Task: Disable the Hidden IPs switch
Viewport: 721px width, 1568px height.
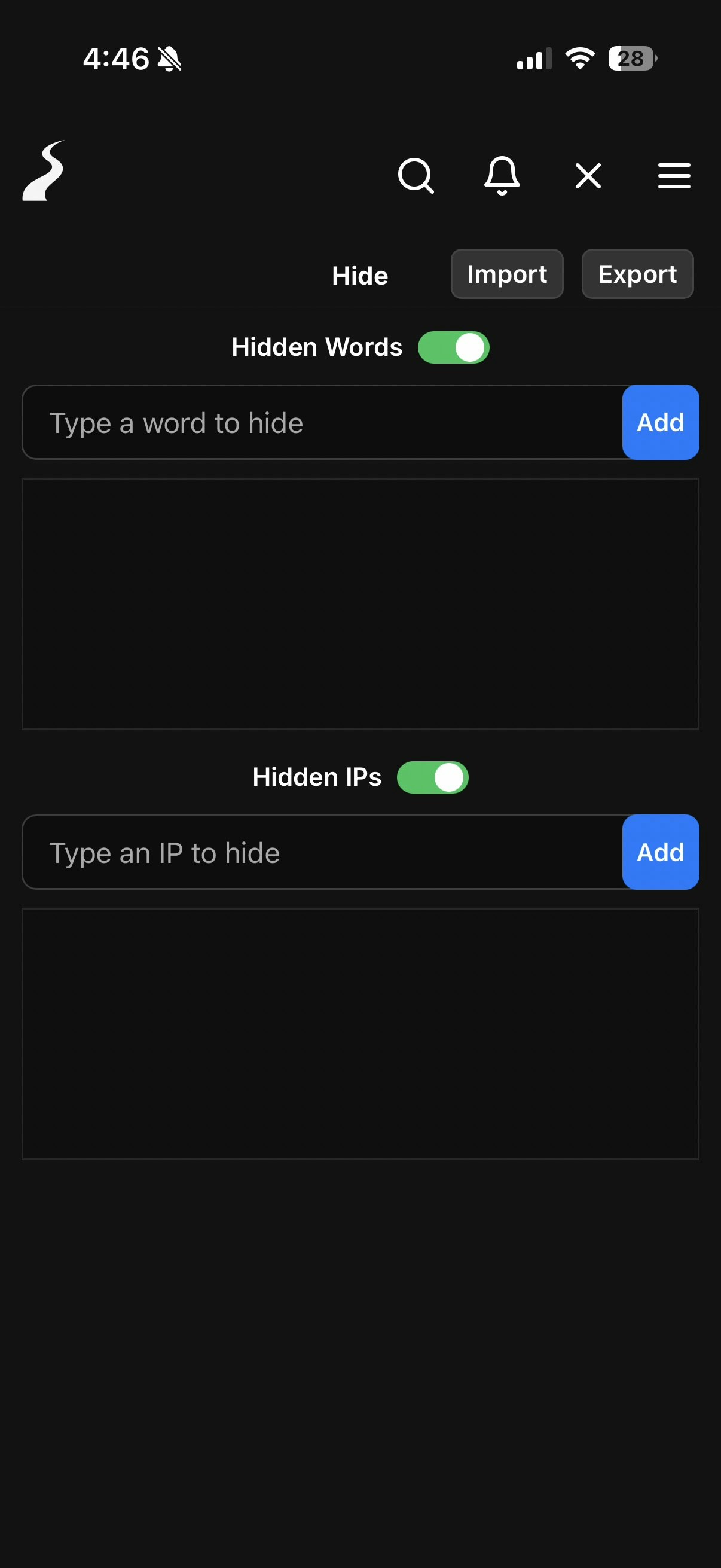Action: click(433, 777)
